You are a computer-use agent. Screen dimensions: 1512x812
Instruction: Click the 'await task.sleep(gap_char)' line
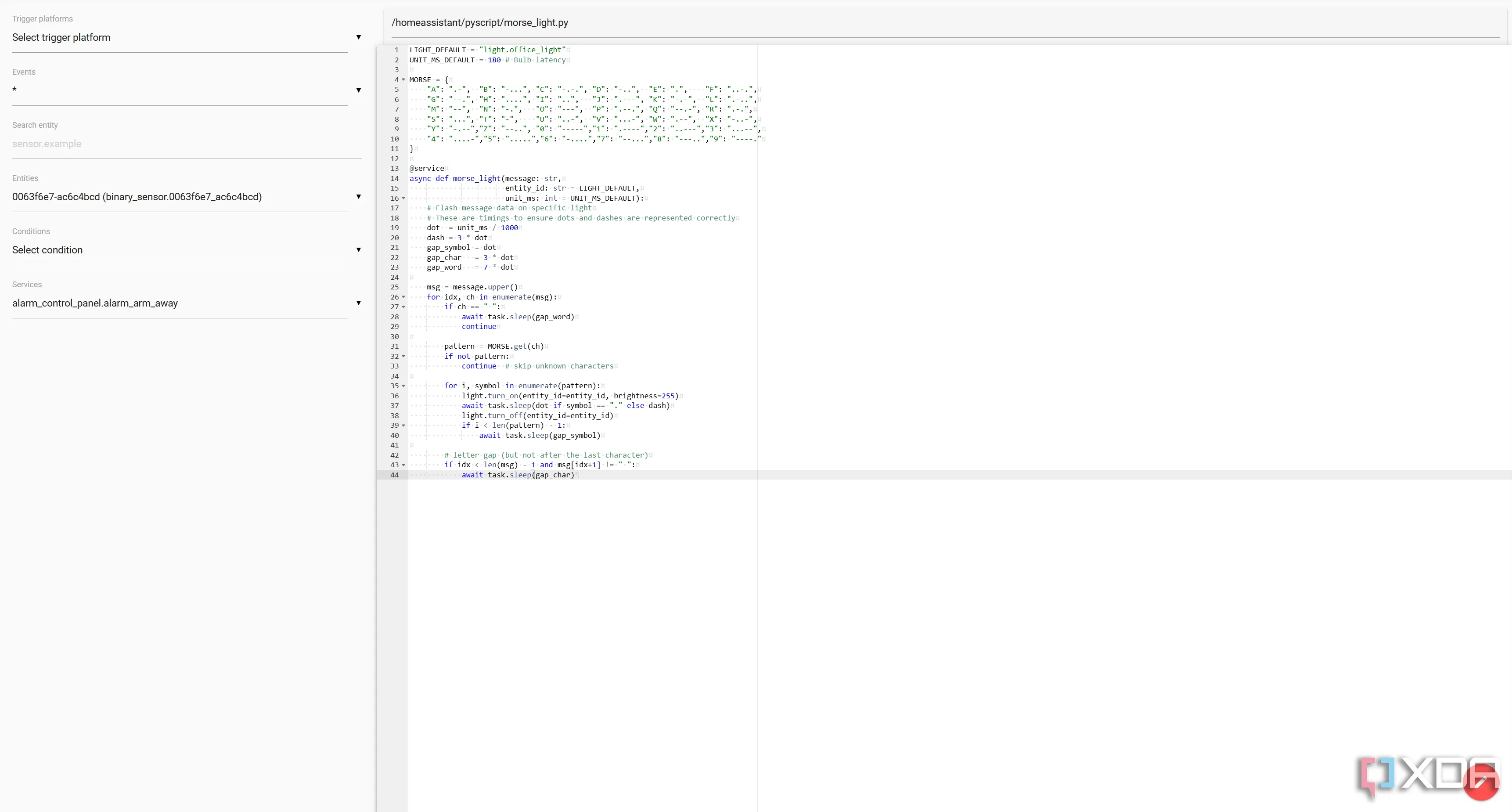tap(518, 475)
